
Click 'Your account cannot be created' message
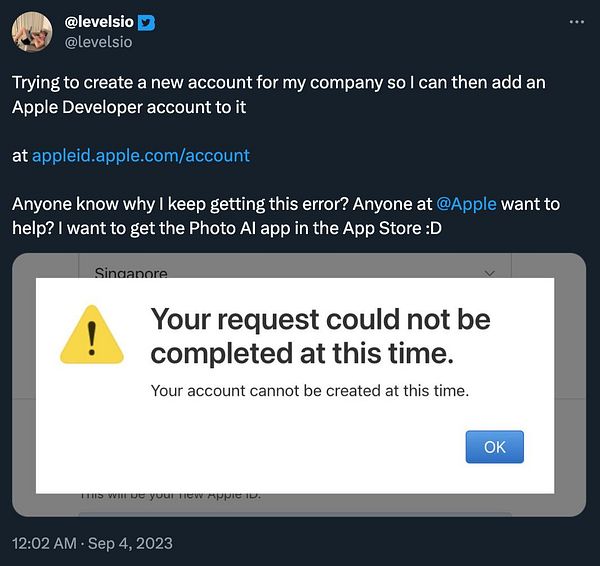(x=309, y=390)
